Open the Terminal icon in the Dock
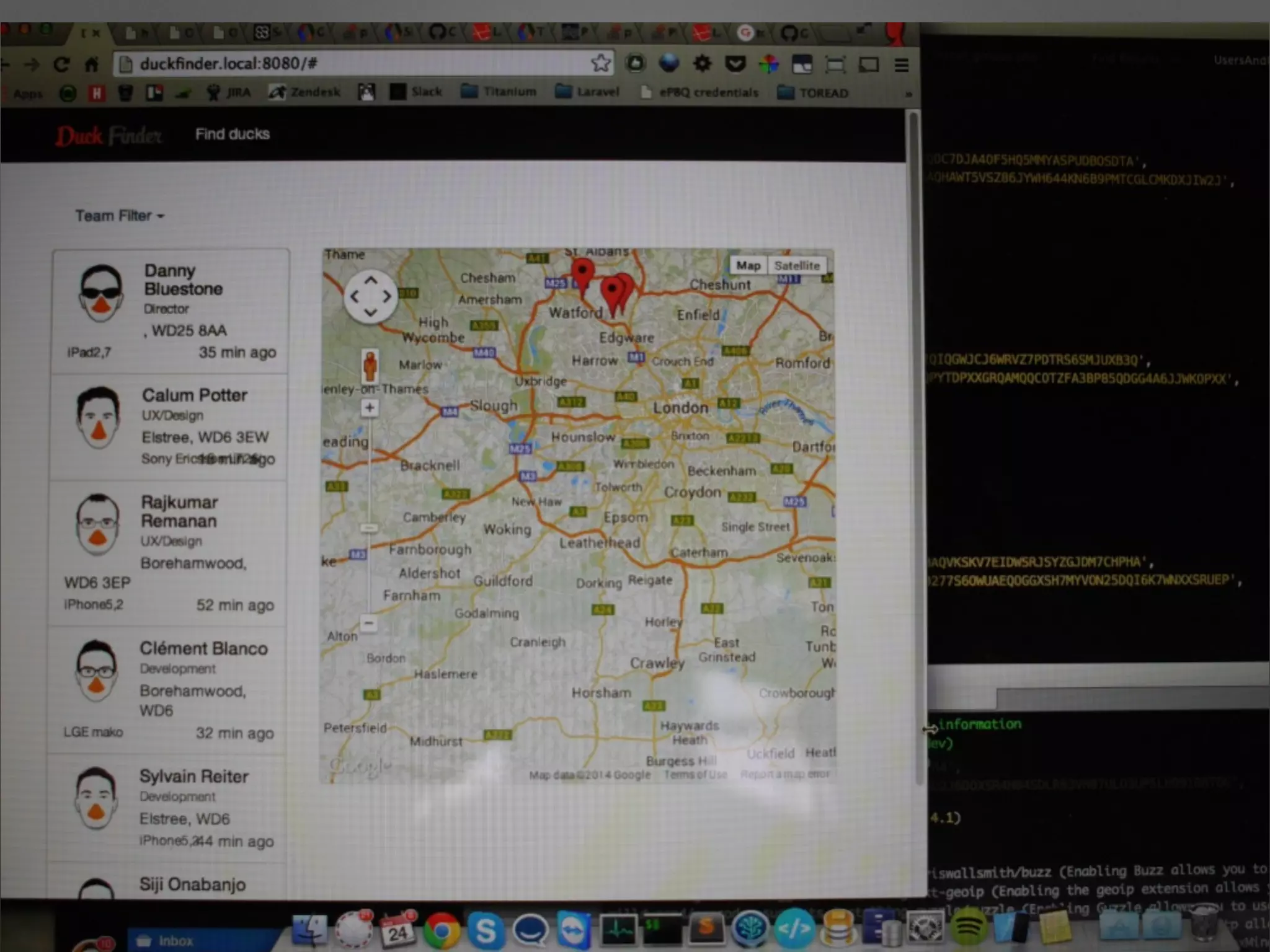1270x952 pixels. pos(662,929)
